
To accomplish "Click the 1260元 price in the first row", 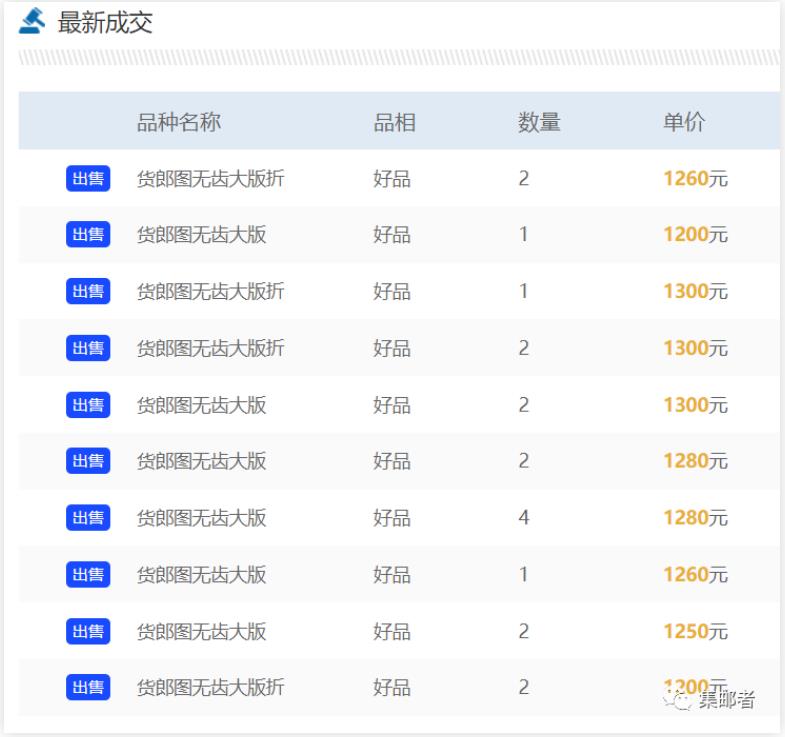I will (695, 179).
